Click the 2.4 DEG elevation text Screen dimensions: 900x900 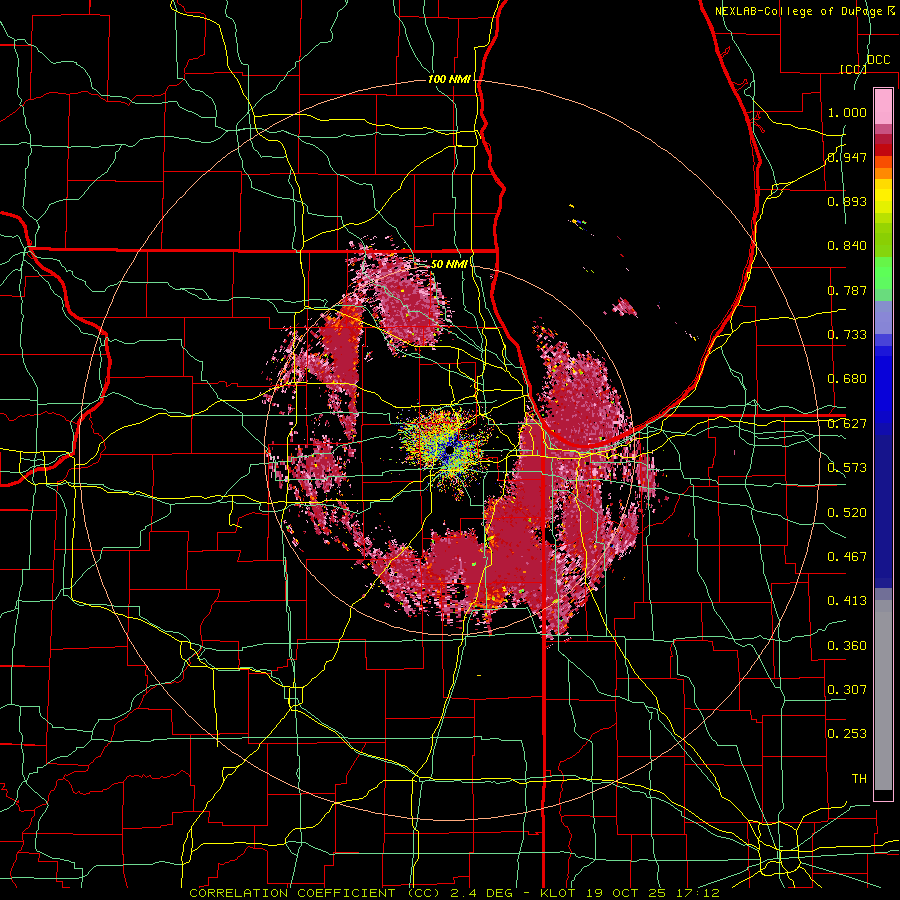(x=480, y=893)
